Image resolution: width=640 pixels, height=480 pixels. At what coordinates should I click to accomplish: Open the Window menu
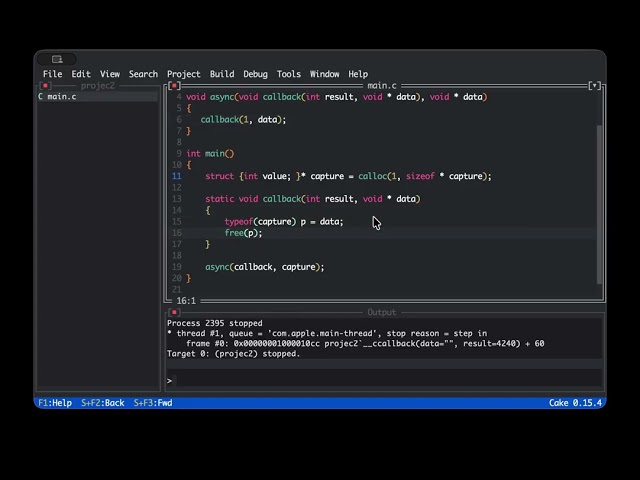coord(324,74)
